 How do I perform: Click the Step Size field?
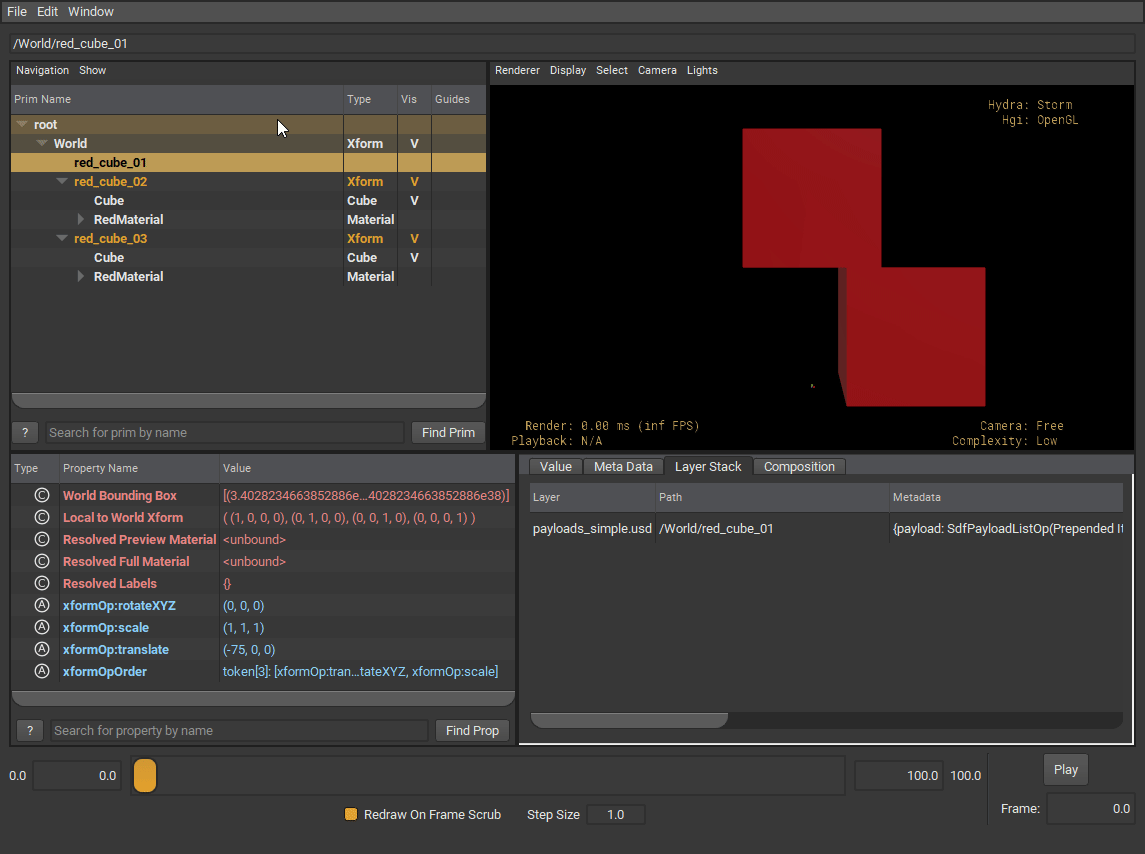616,815
